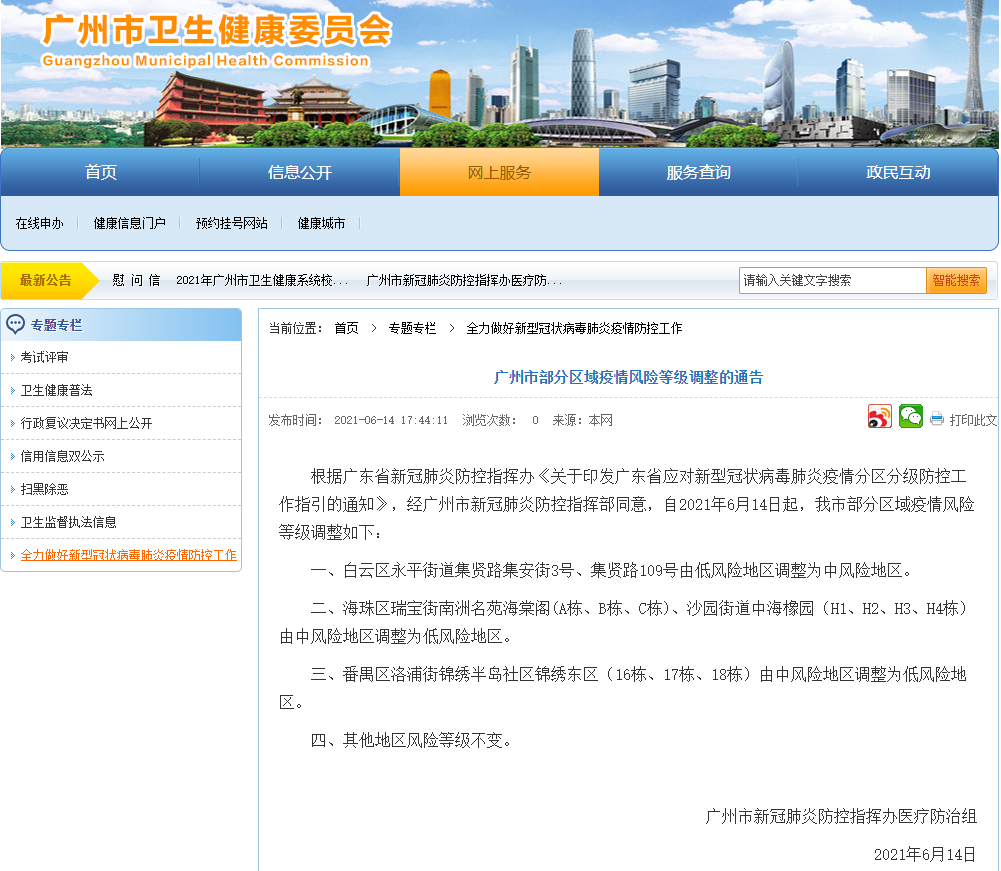1001x871 pixels.
Task: Click the 智能搜索 button
Action: (956, 281)
